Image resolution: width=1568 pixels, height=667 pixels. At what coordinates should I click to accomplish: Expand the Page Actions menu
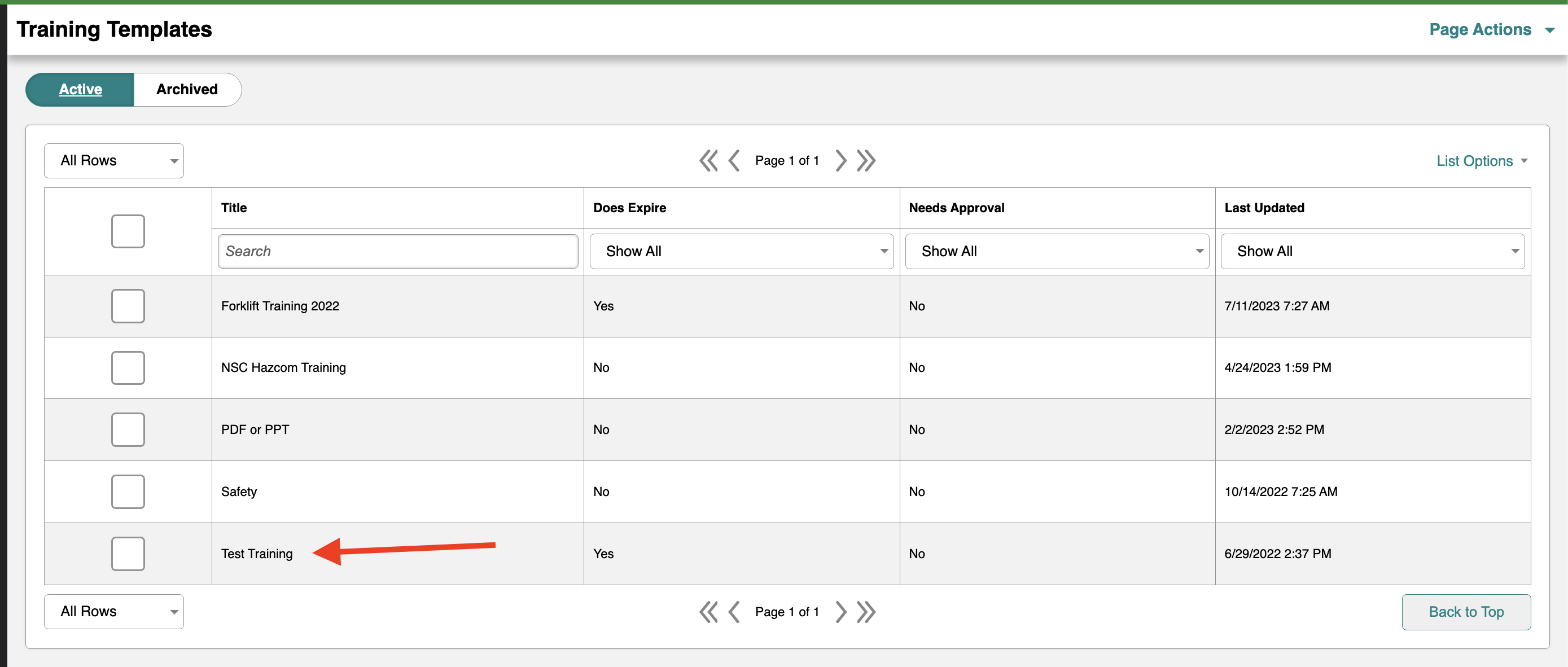1491,29
